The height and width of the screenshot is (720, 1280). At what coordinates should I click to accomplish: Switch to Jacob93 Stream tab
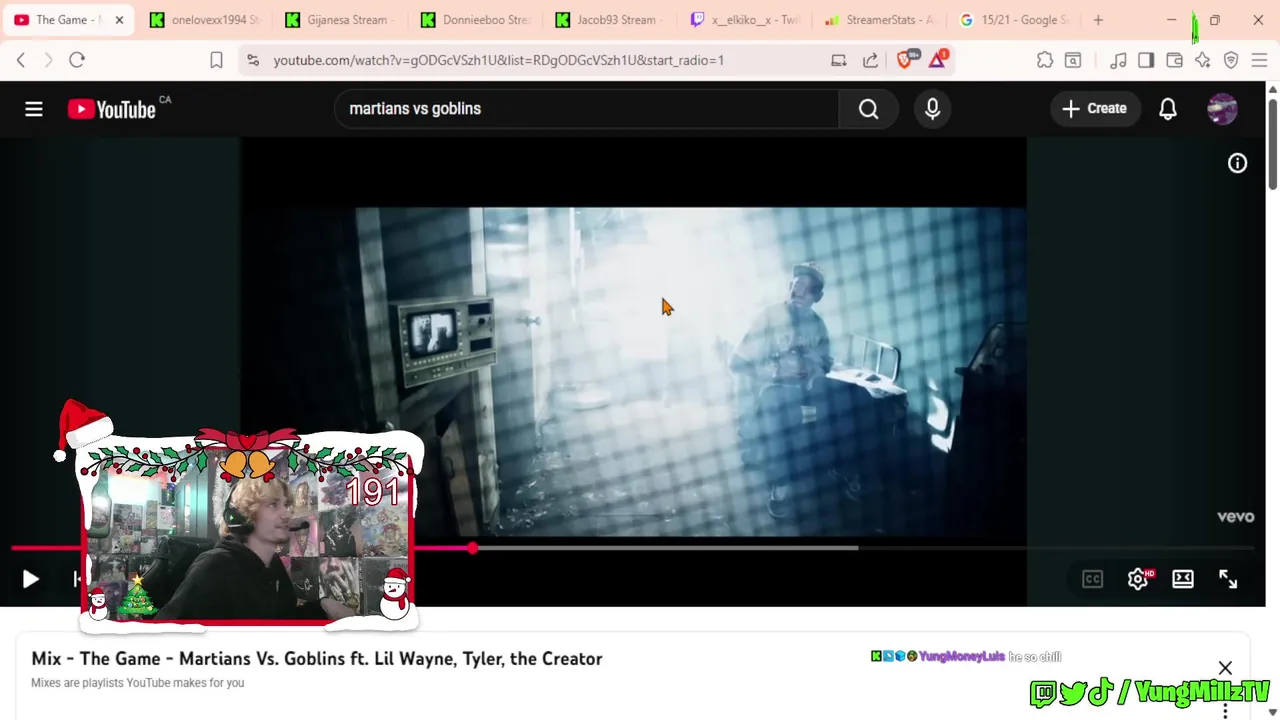pos(610,20)
